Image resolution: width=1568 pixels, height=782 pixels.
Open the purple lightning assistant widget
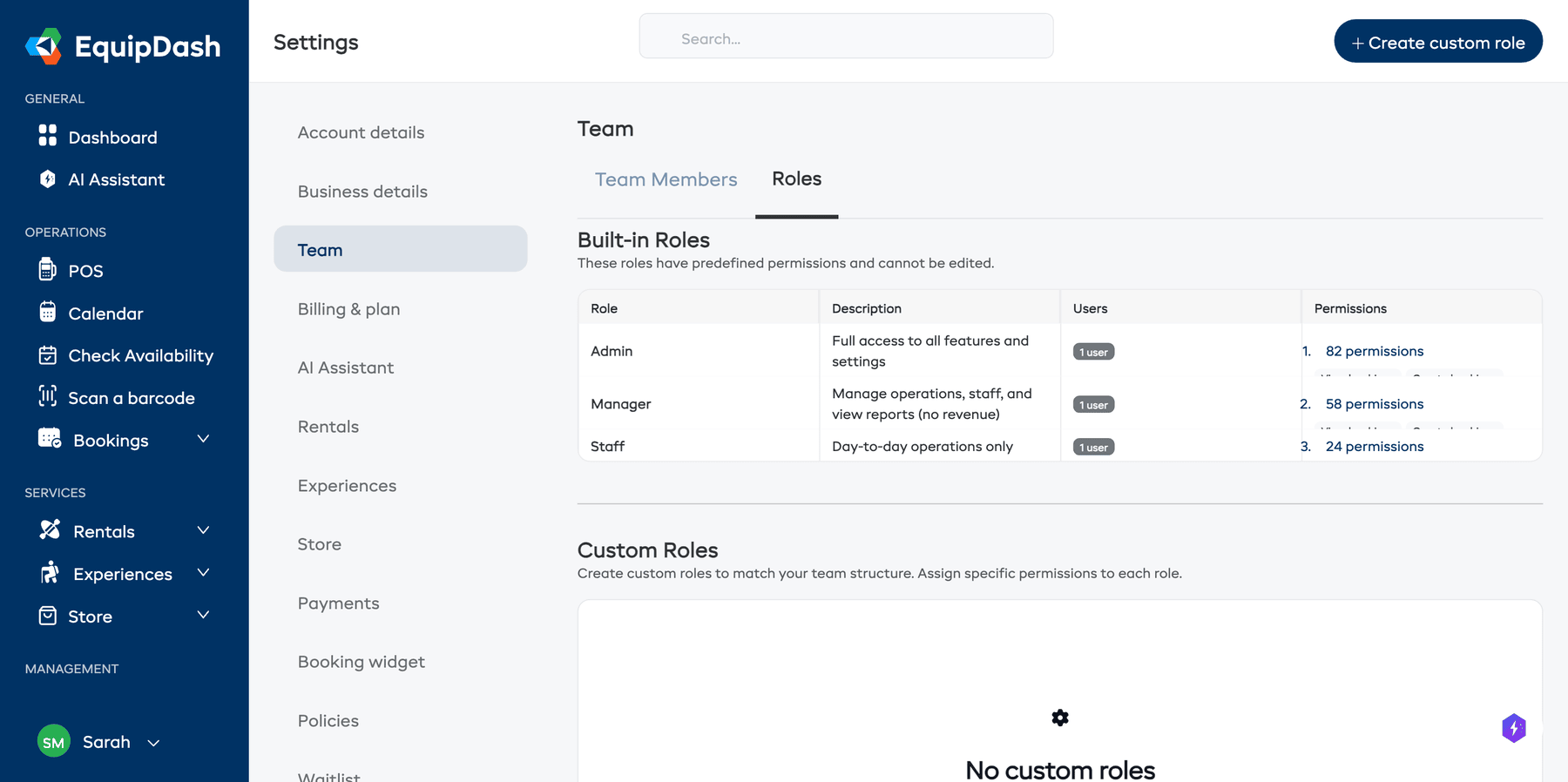tap(1514, 728)
